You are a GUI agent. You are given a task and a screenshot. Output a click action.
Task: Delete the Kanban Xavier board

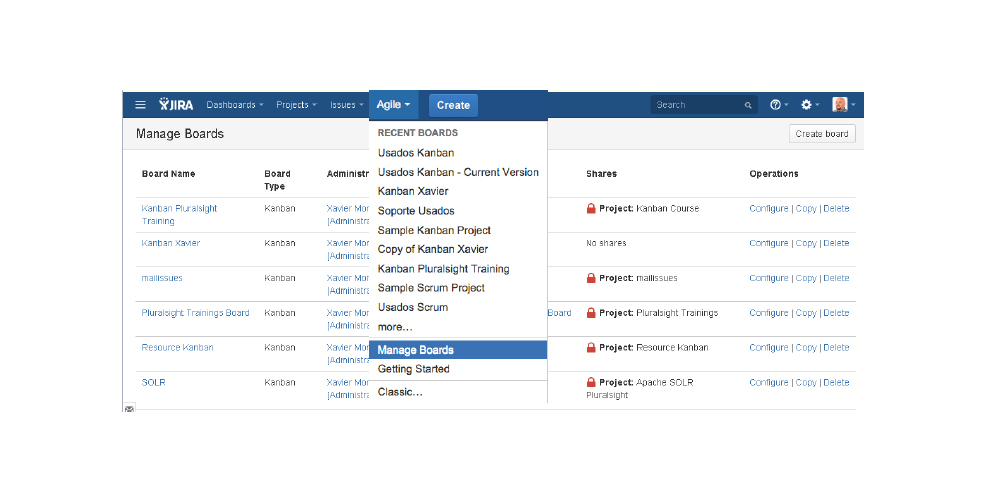click(x=836, y=243)
